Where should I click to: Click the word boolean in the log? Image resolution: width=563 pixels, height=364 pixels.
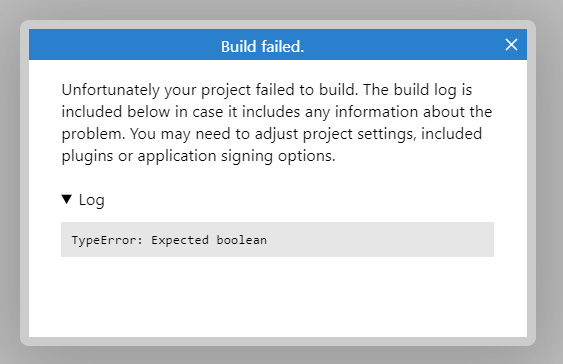pyautogui.click(x=242, y=240)
